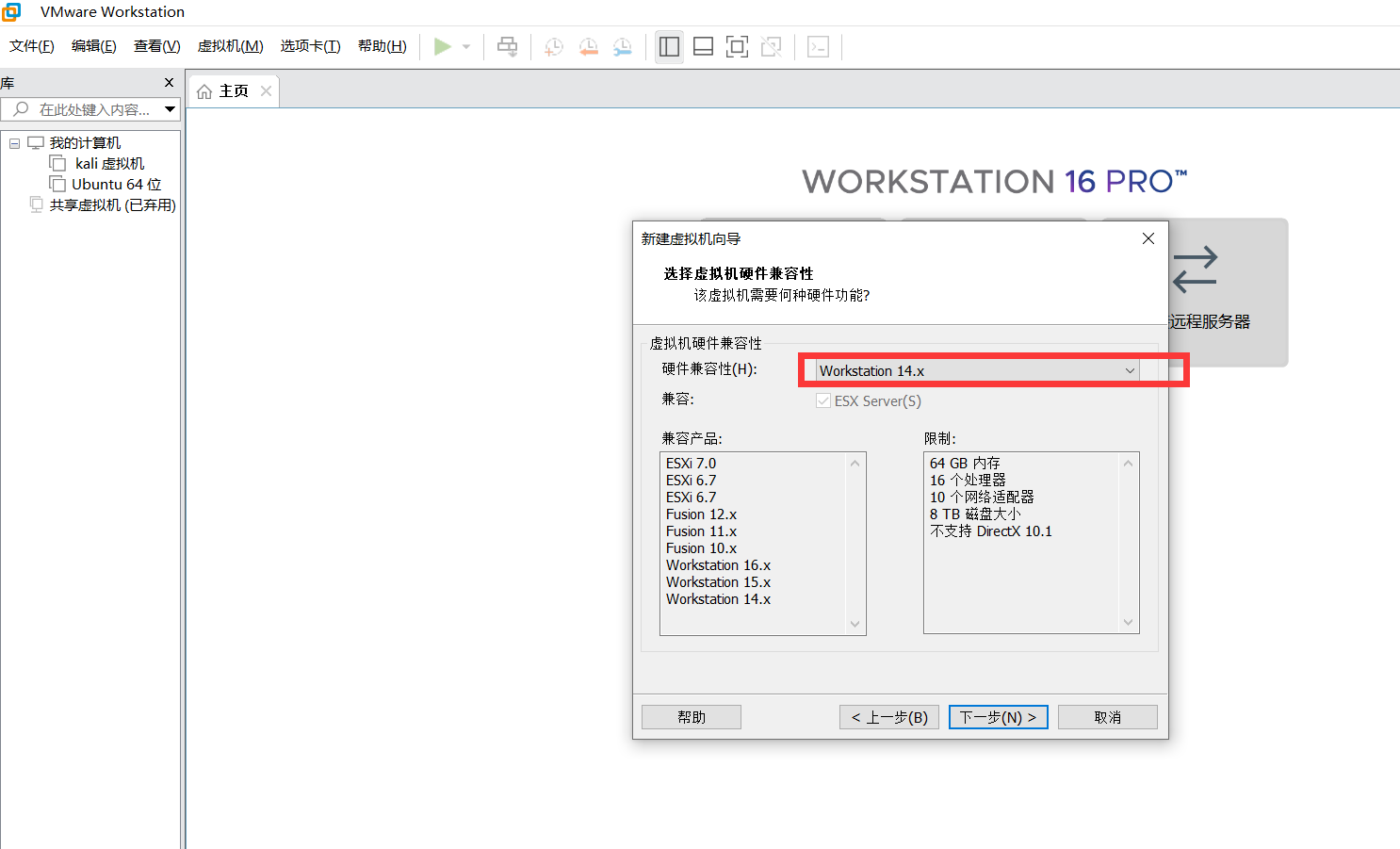Click the 远程服务器 card label
Viewport: 1400px width, 849px height.
tap(1210, 321)
